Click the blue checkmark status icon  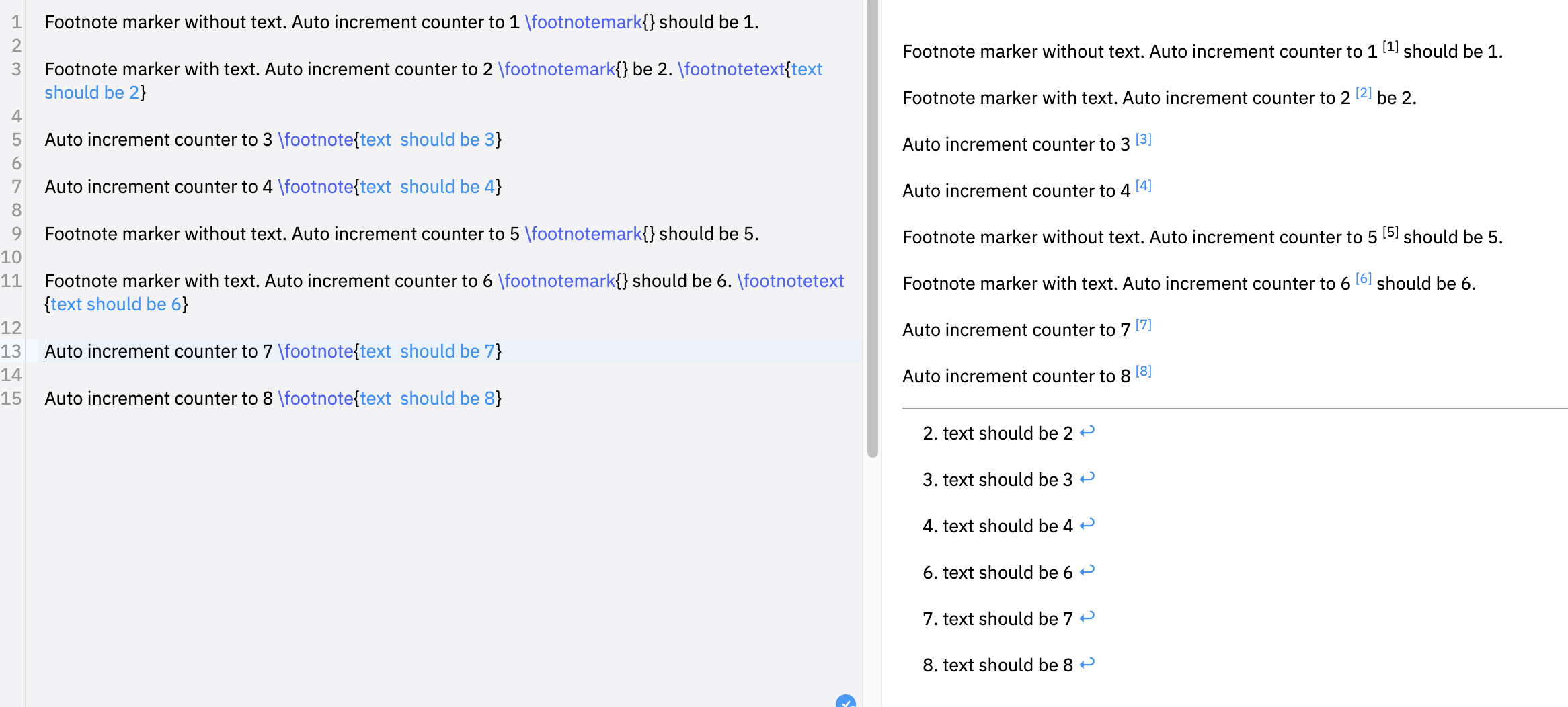[x=845, y=702]
